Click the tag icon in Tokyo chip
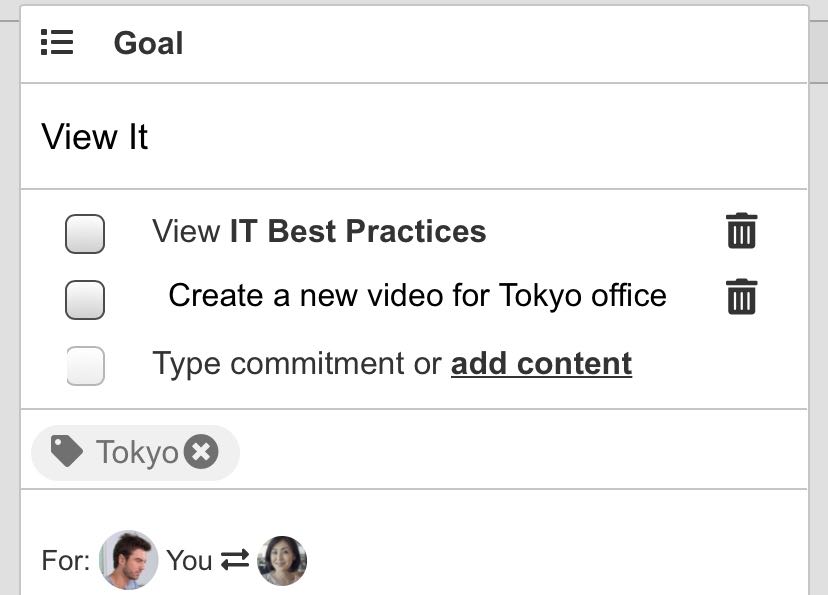The height and width of the screenshot is (595, 828). pos(67,452)
